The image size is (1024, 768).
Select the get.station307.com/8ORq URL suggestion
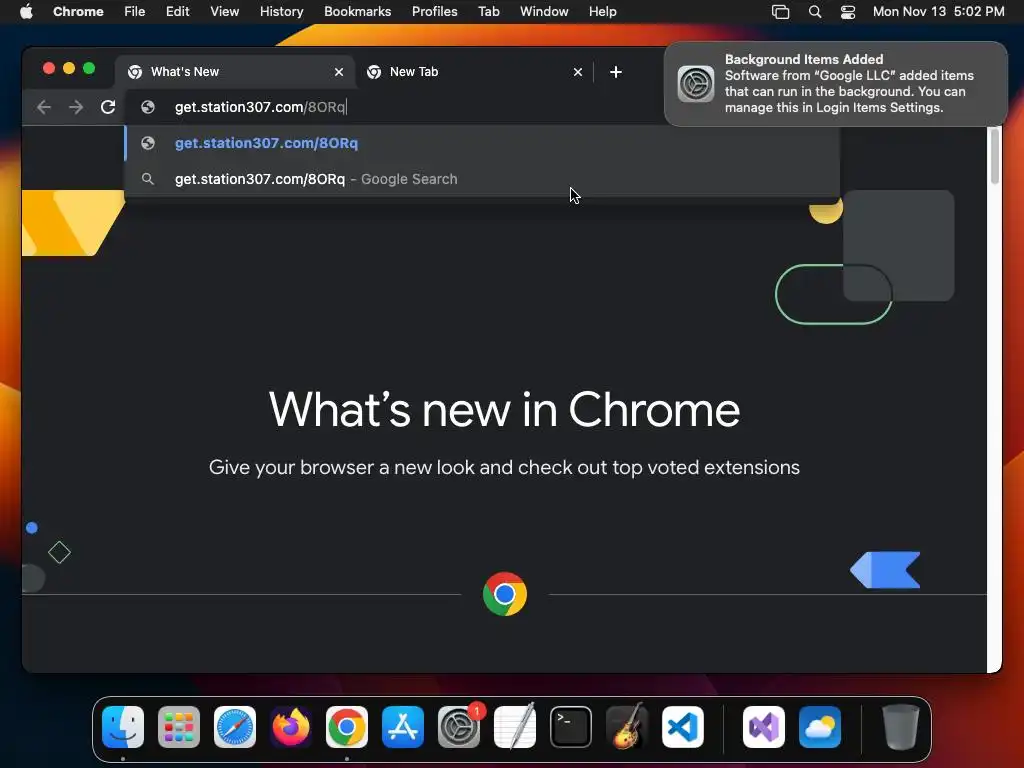point(482,143)
